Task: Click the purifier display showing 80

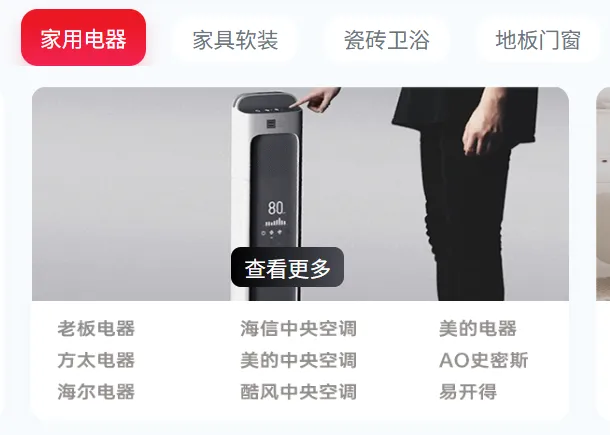Action: tap(275, 220)
